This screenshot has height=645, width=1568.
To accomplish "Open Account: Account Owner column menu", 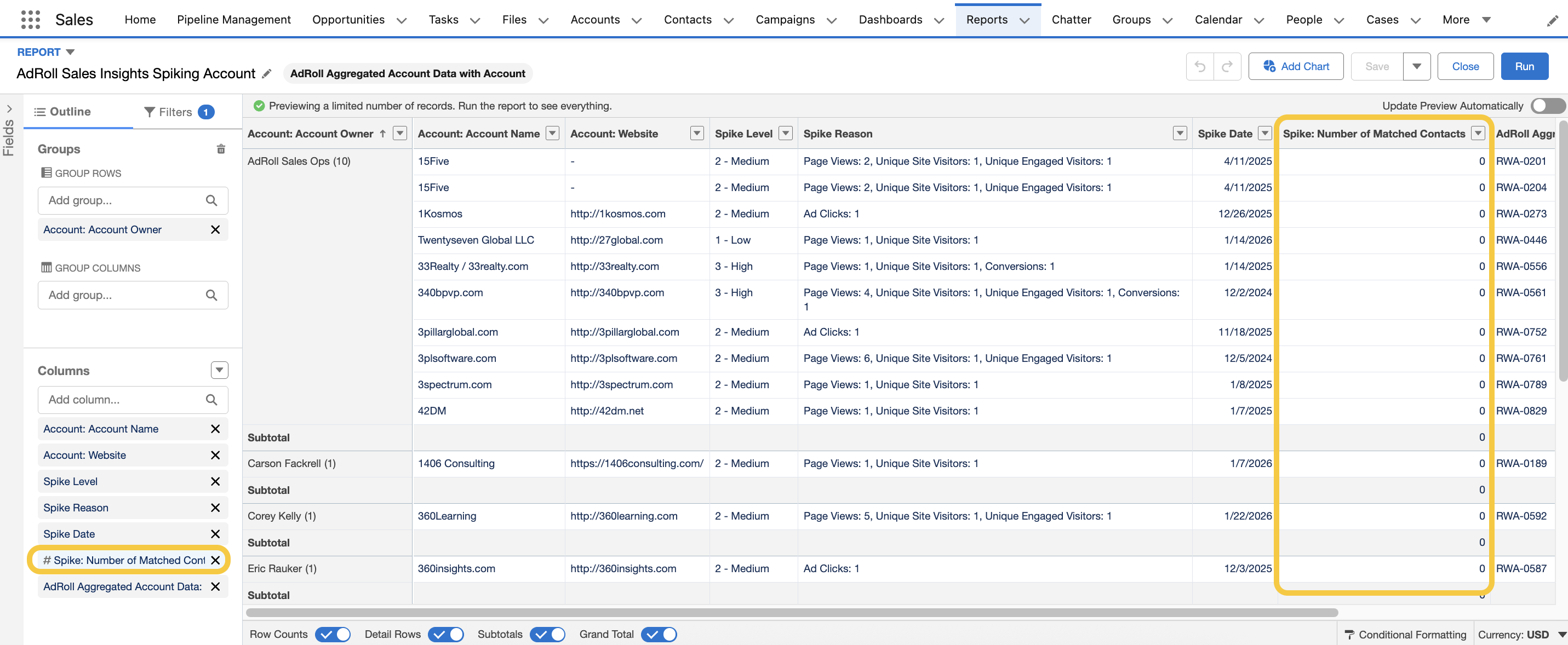I will 400,133.
